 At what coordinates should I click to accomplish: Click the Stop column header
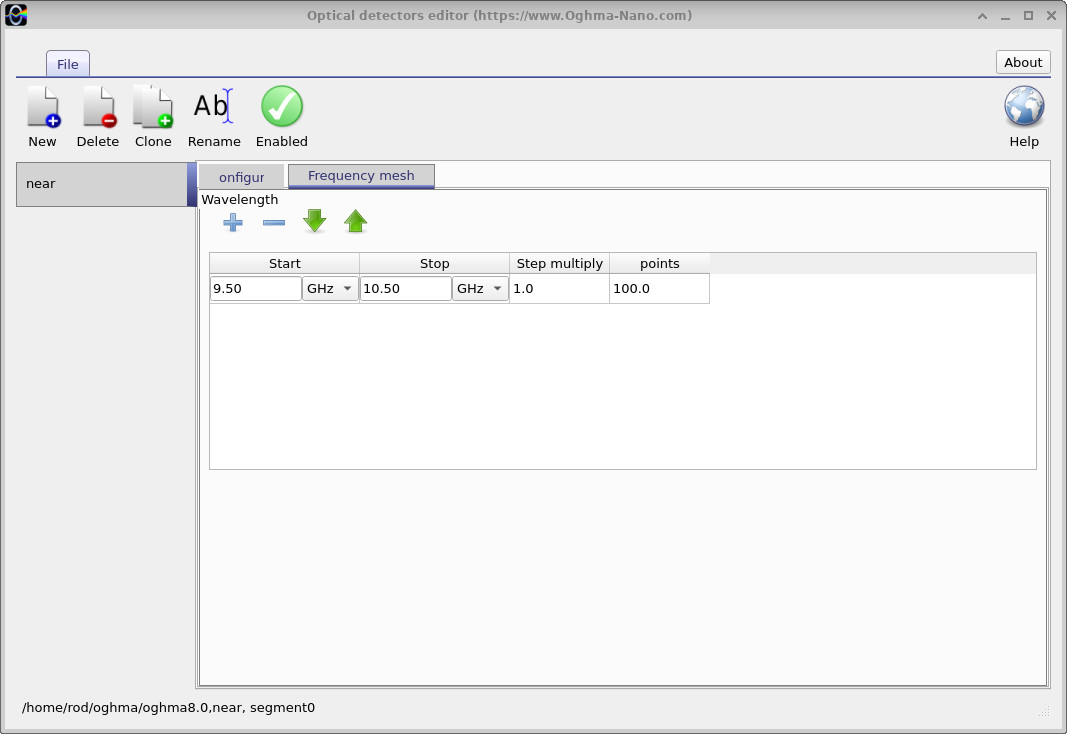(434, 263)
